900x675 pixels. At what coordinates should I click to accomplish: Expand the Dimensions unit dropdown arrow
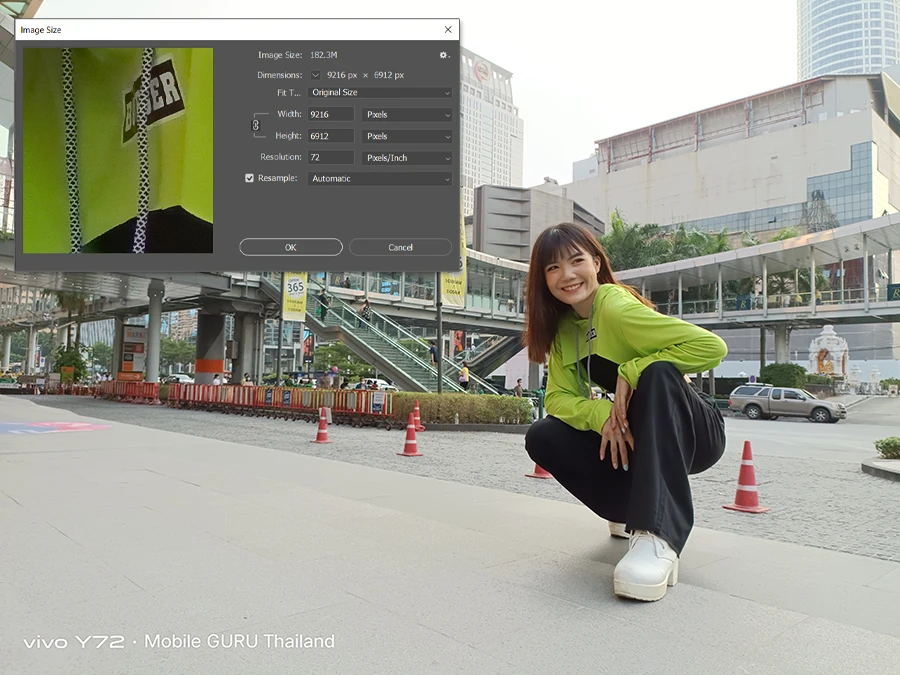click(x=316, y=75)
